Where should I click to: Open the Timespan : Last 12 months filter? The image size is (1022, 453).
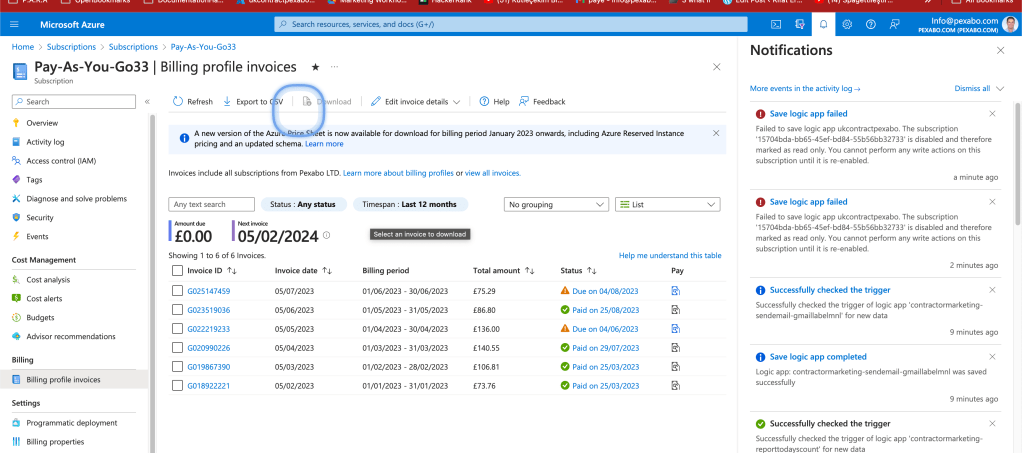point(410,205)
